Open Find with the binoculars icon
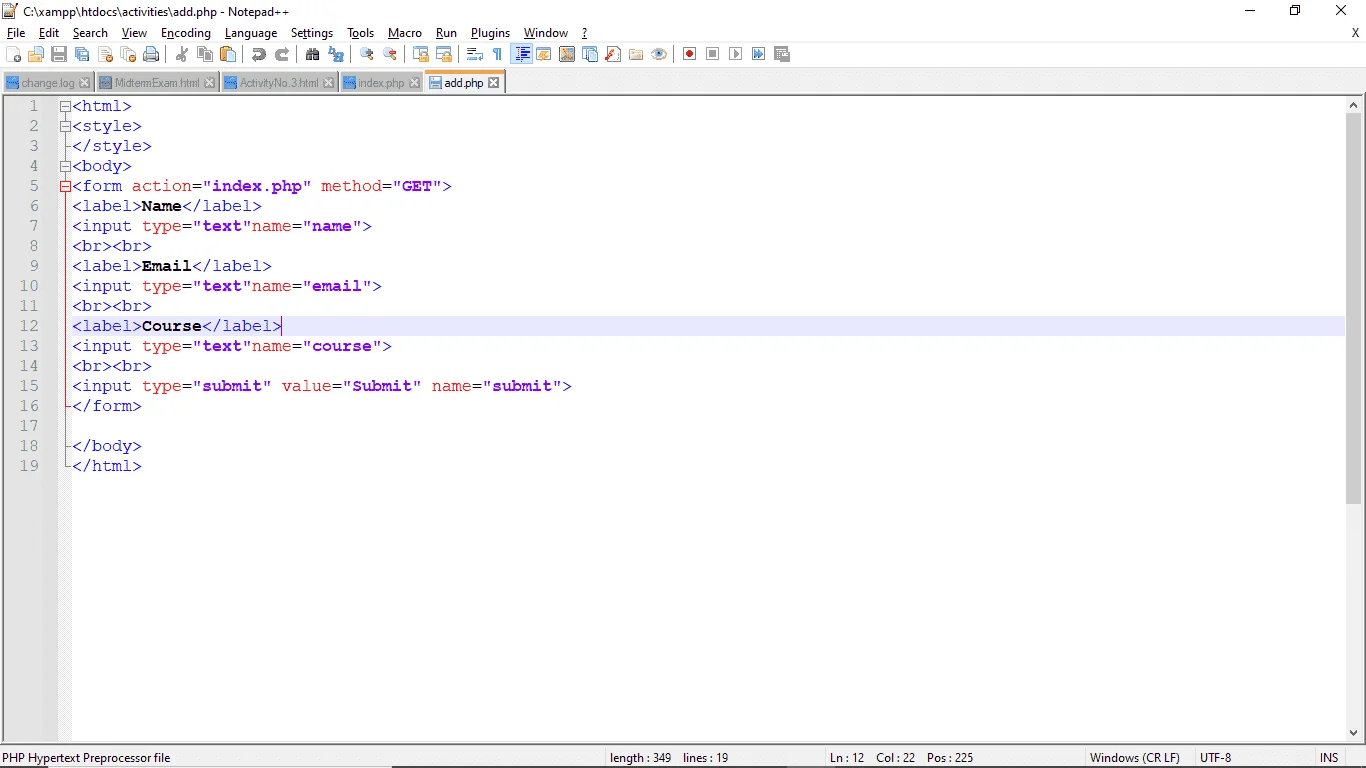 pos(313,54)
